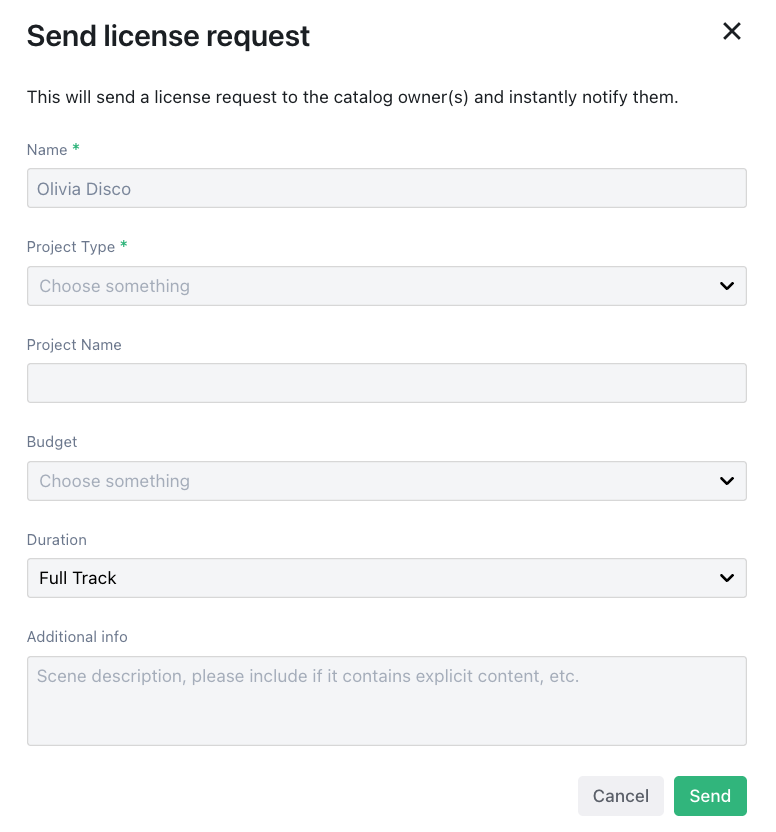Submit the request with the Send button

pyautogui.click(x=710, y=796)
